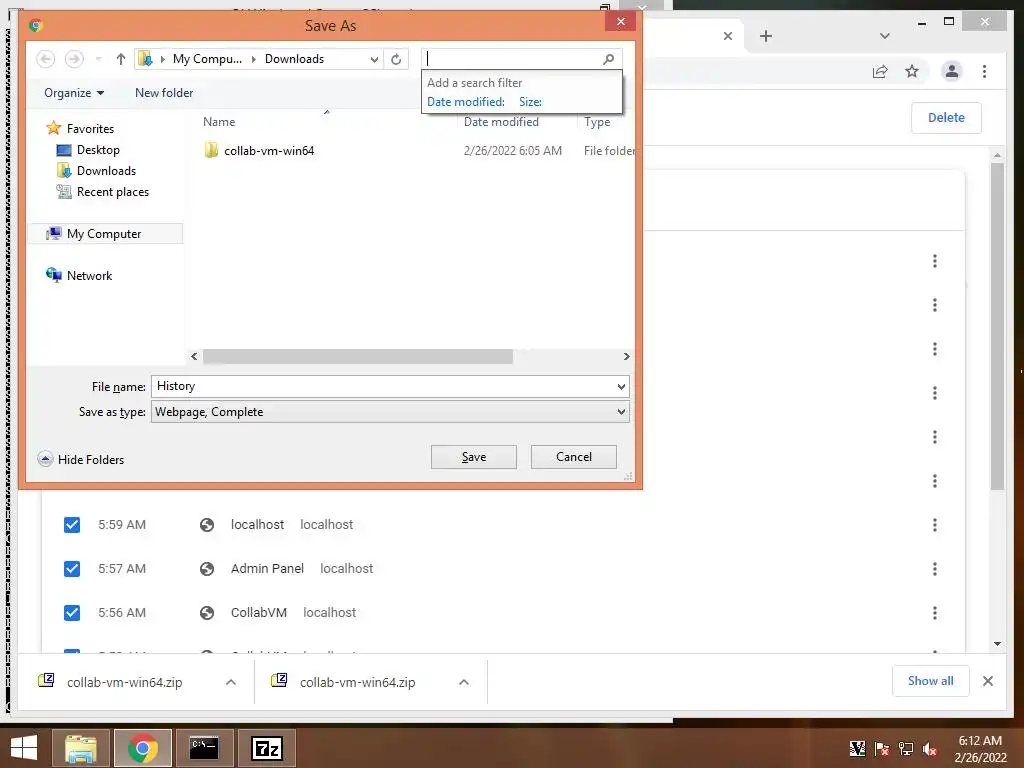Viewport: 1024px width, 768px height.
Task: Click the search magnifier icon
Action: click(608, 59)
